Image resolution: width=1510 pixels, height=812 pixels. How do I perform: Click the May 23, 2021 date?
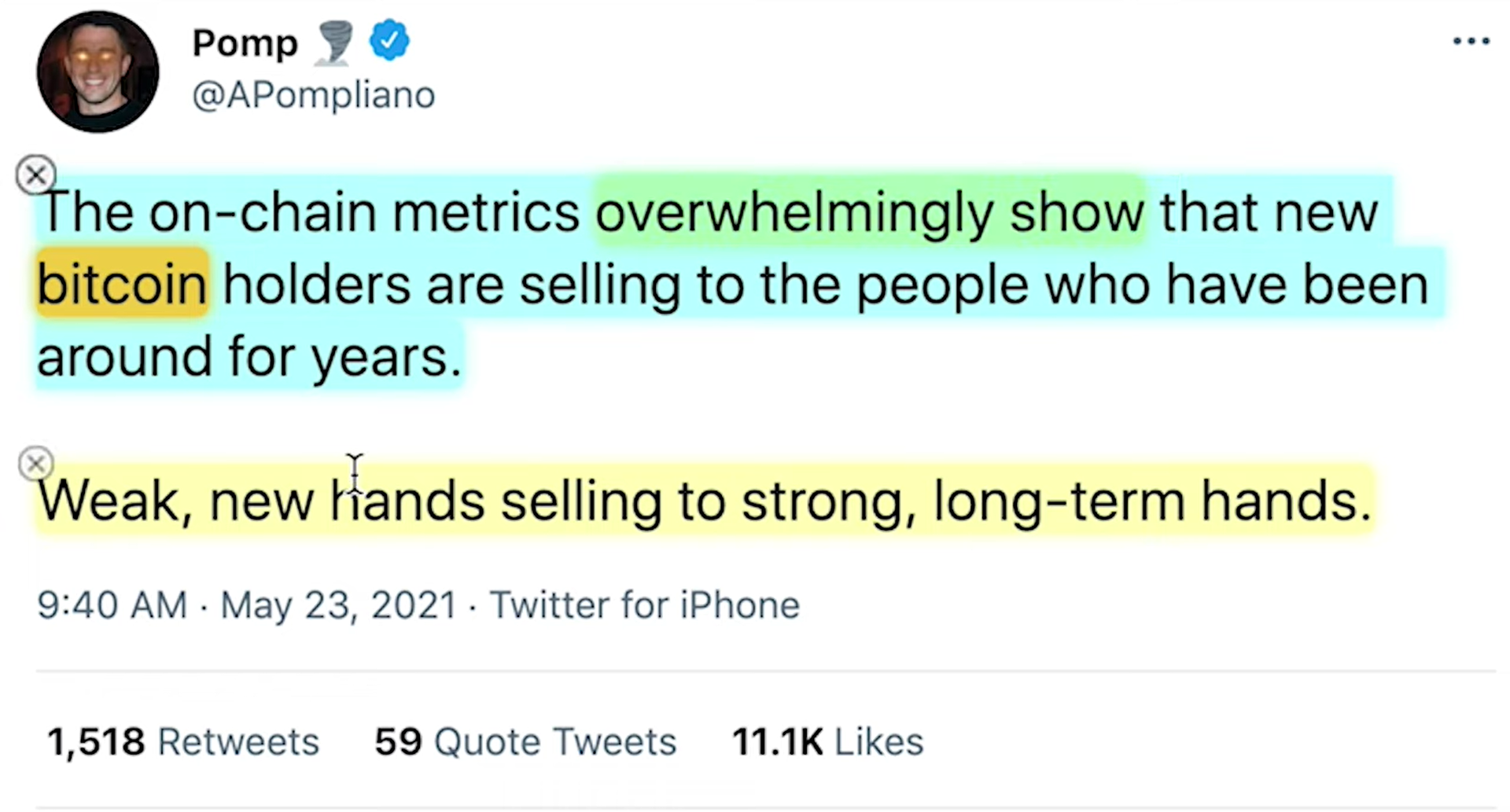pos(338,605)
